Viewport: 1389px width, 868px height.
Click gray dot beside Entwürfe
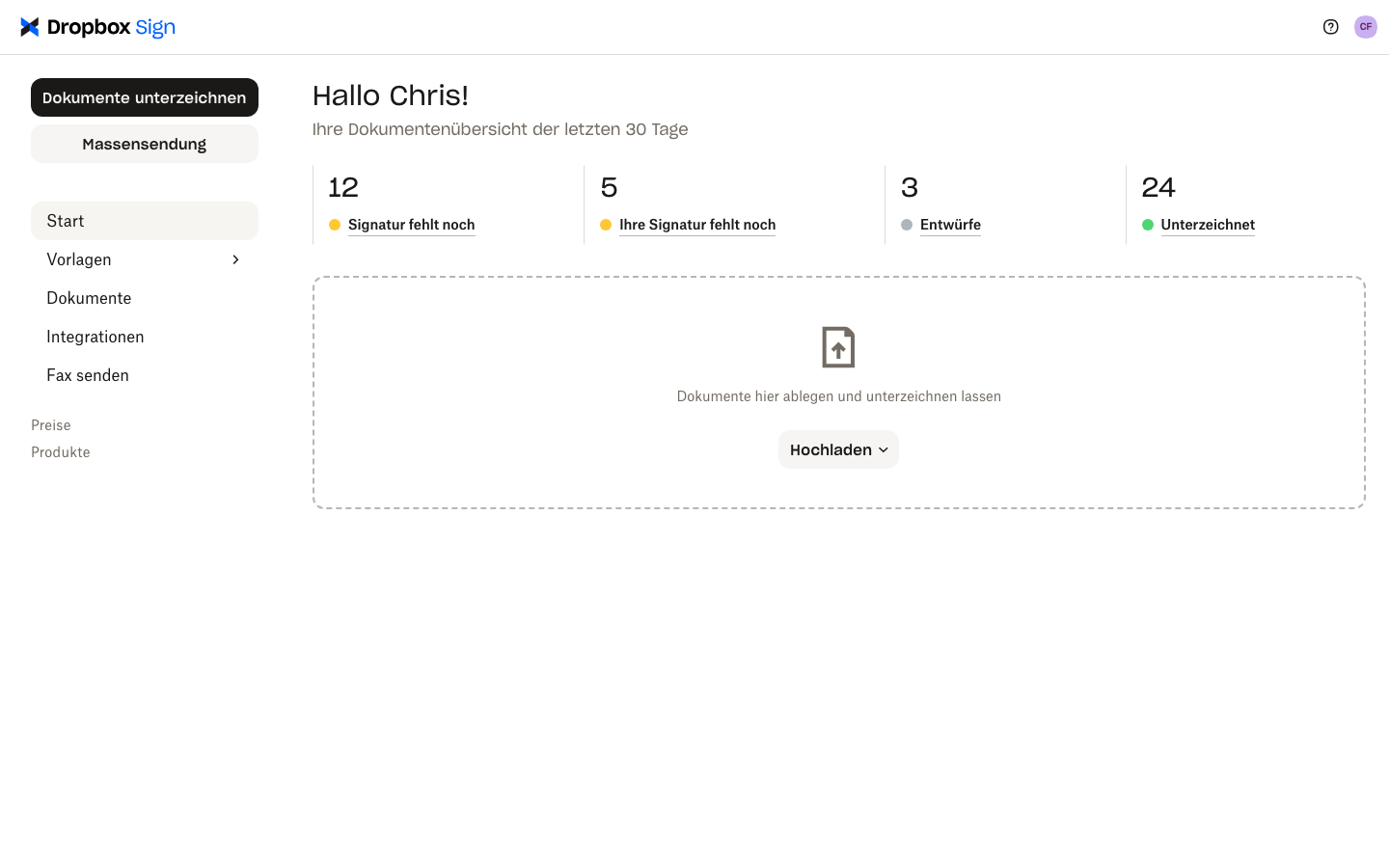[907, 225]
